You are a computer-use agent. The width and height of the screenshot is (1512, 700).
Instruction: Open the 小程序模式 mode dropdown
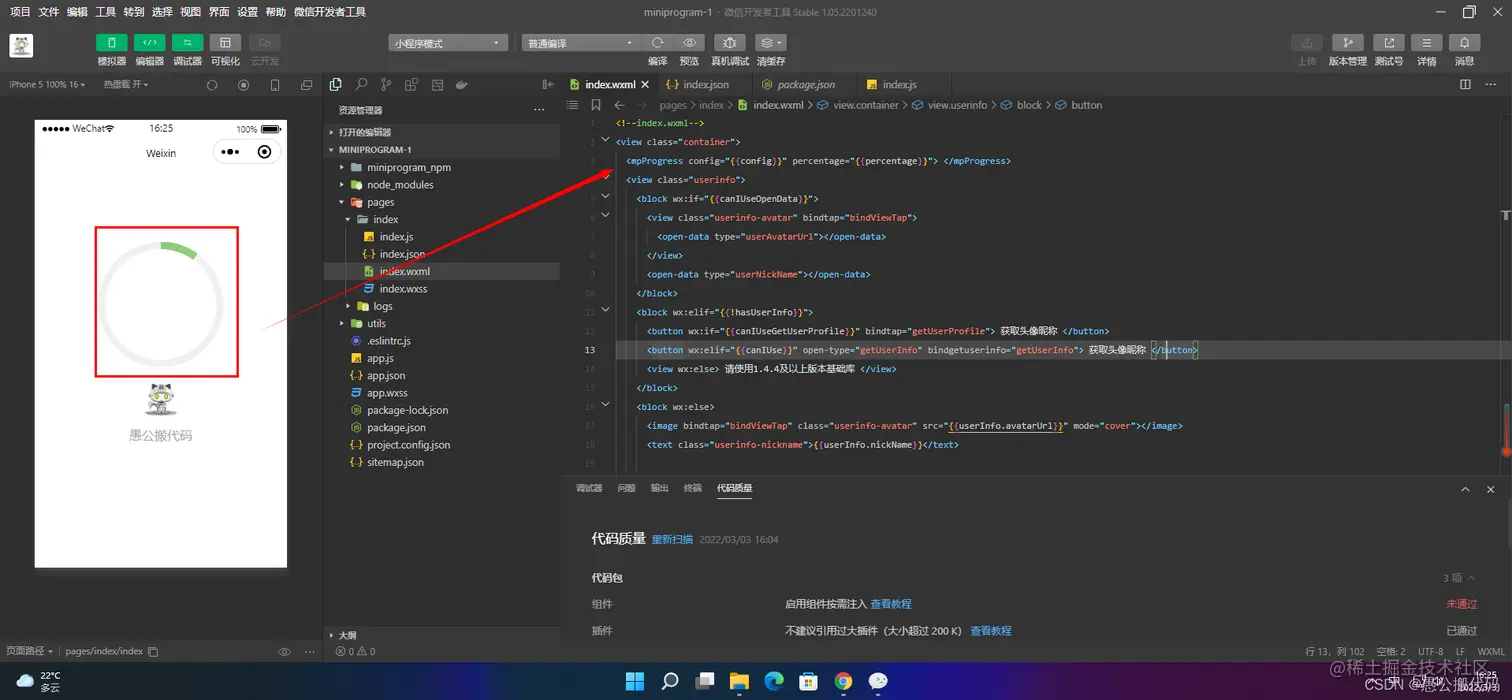448,43
